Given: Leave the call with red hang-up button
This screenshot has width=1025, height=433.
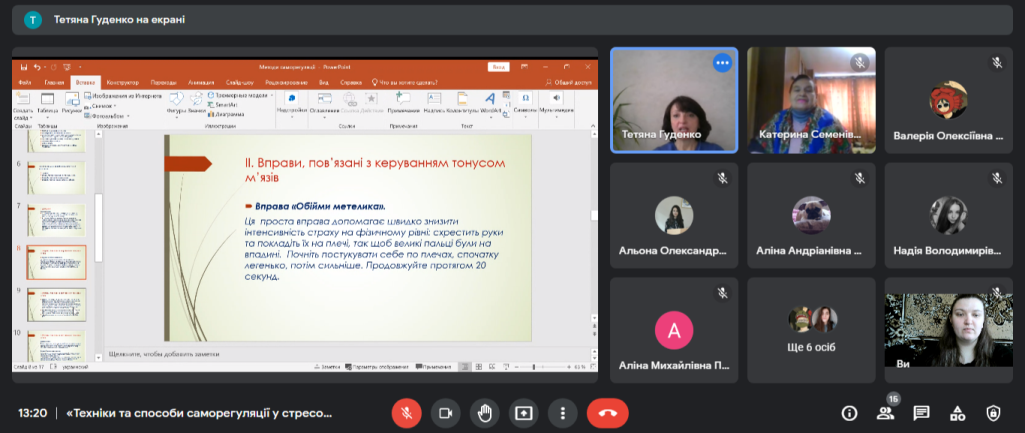Looking at the screenshot, I should coord(607,412).
